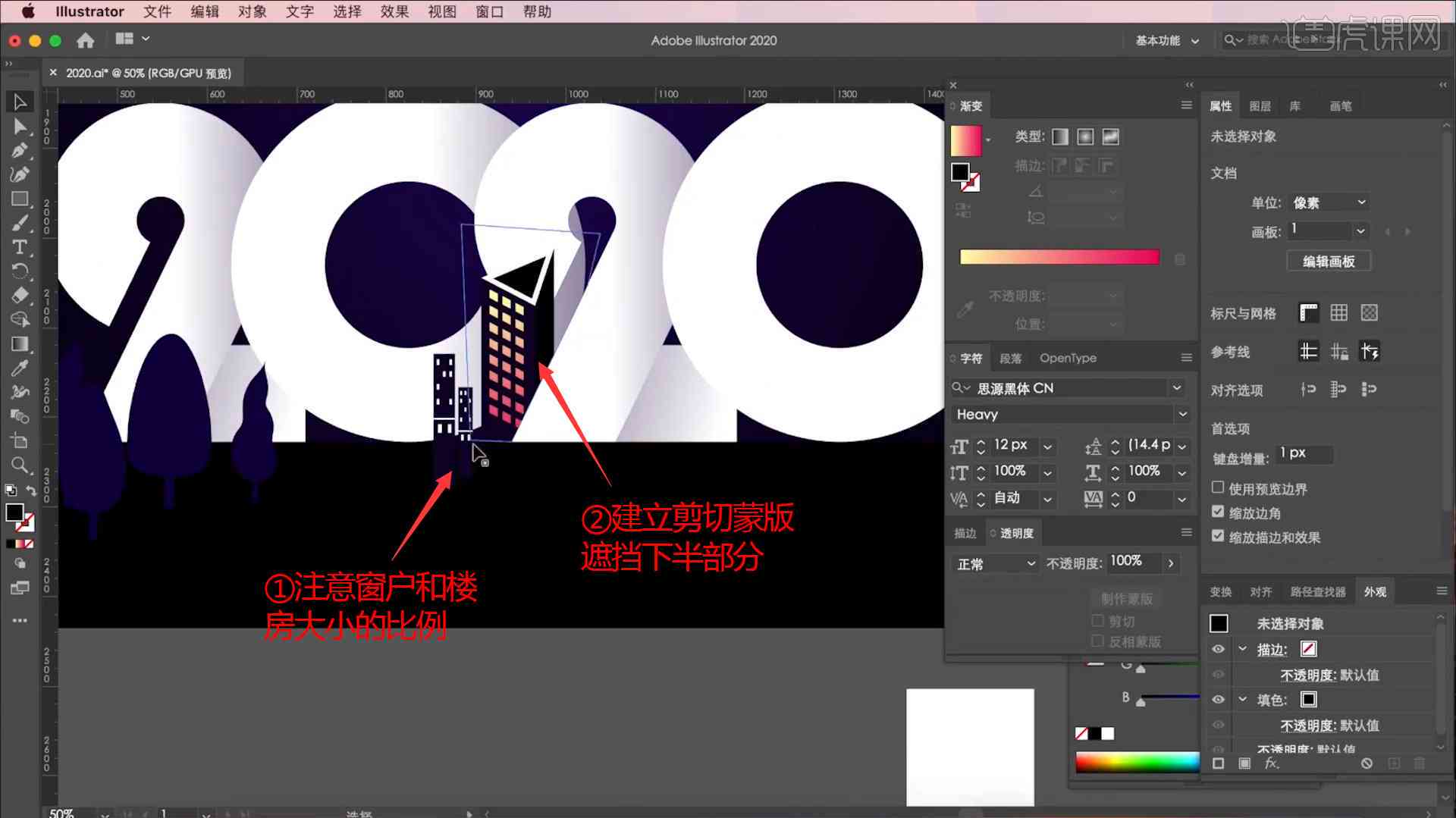Image resolution: width=1456 pixels, height=818 pixels.
Task: Open the 文件 menu
Action: pyautogui.click(x=157, y=11)
